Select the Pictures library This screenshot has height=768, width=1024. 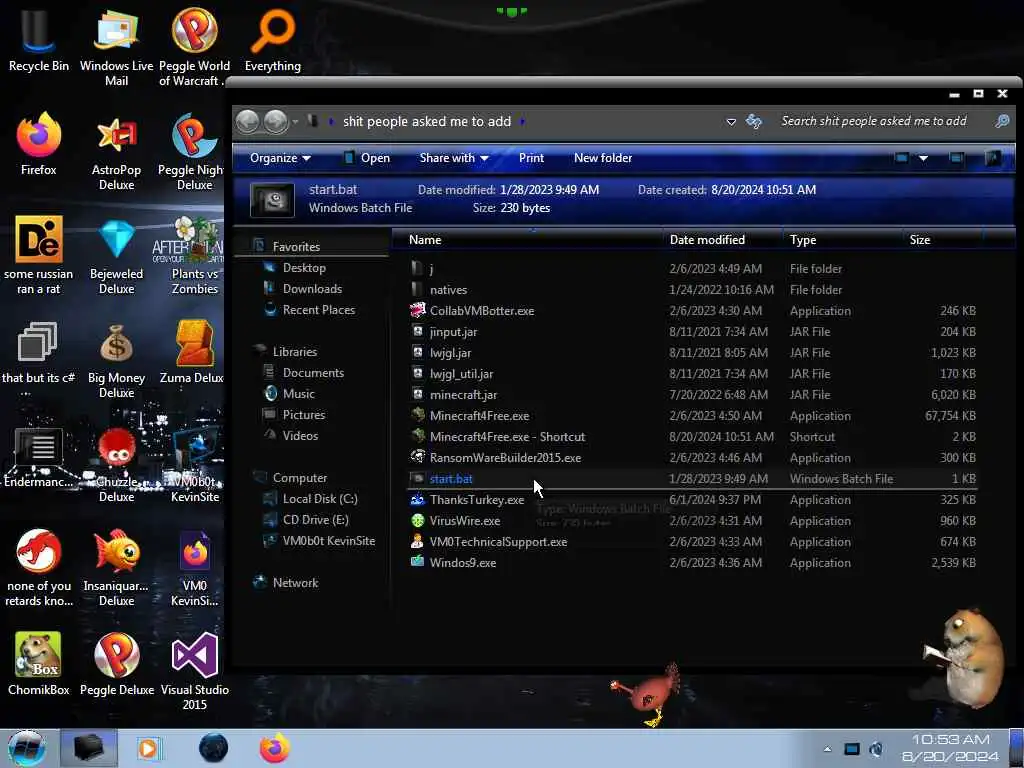pos(303,415)
